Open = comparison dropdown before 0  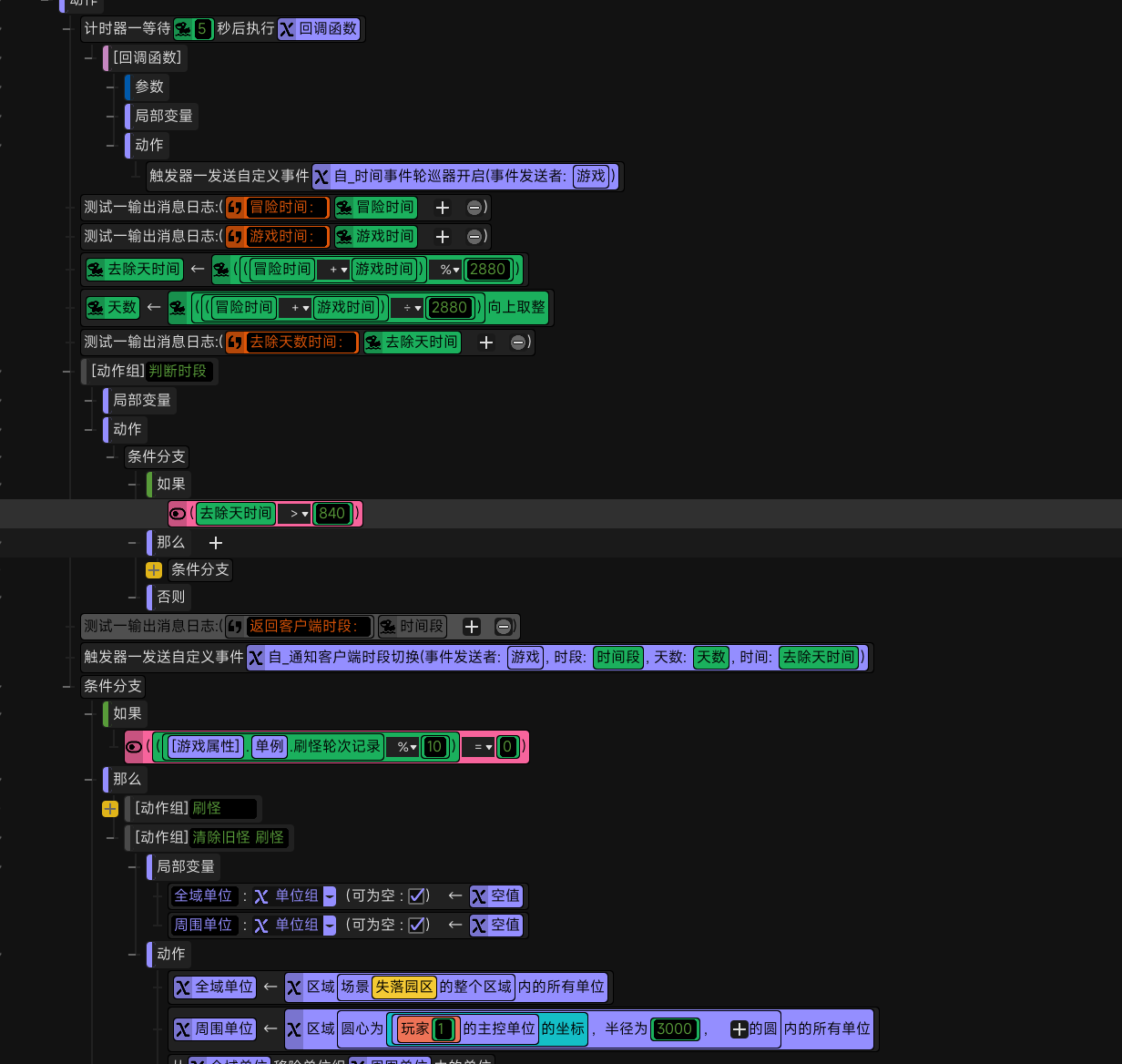click(x=481, y=747)
